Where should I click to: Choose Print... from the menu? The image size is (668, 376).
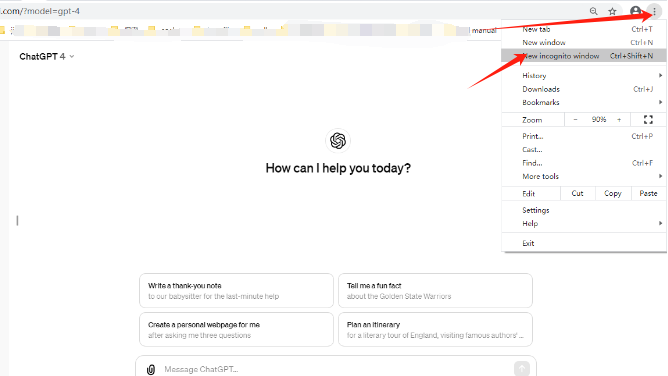(x=584, y=136)
